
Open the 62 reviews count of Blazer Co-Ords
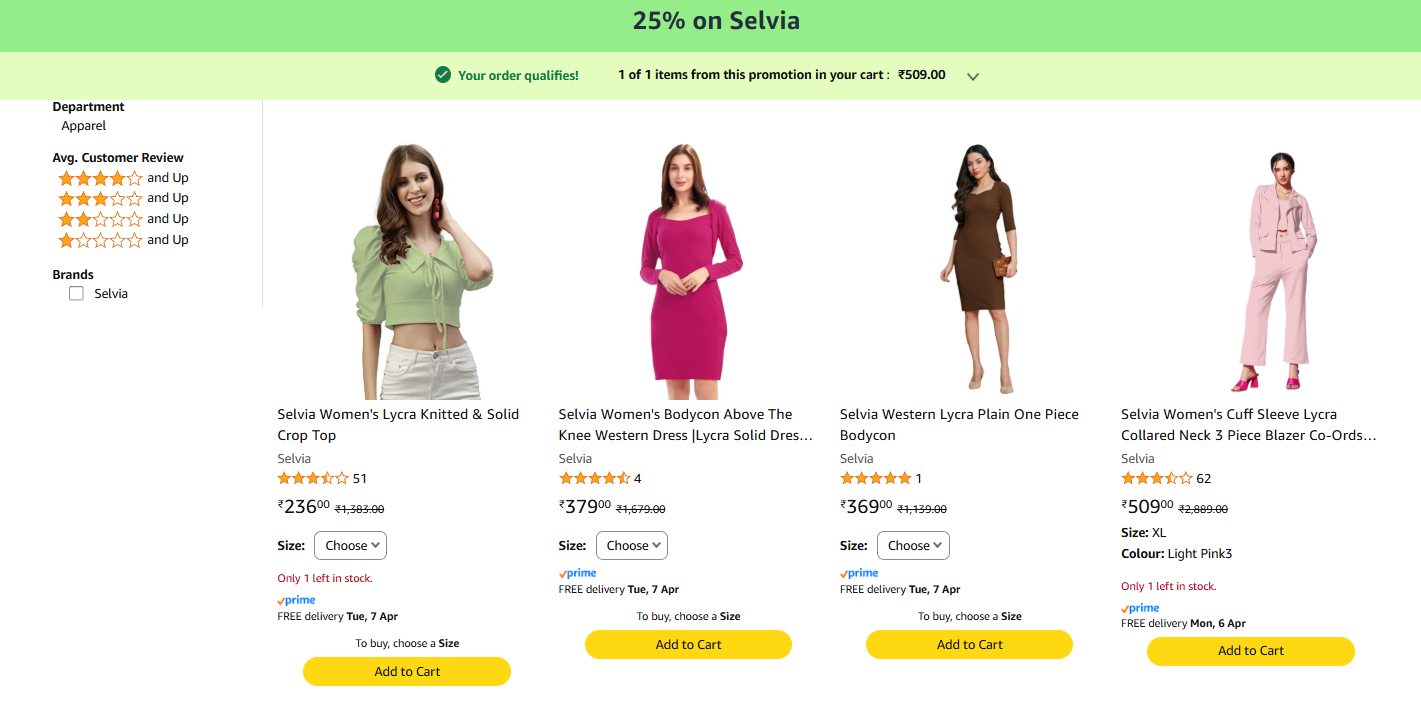tap(1204, 479)
